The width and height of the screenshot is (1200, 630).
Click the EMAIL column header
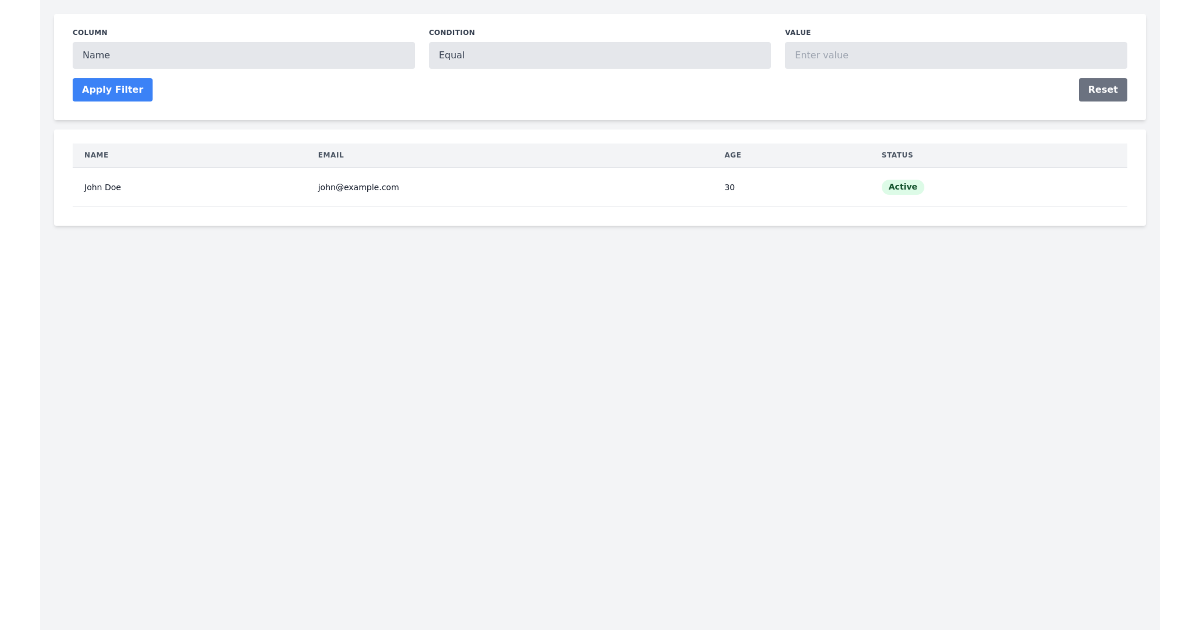click(330, 155)
